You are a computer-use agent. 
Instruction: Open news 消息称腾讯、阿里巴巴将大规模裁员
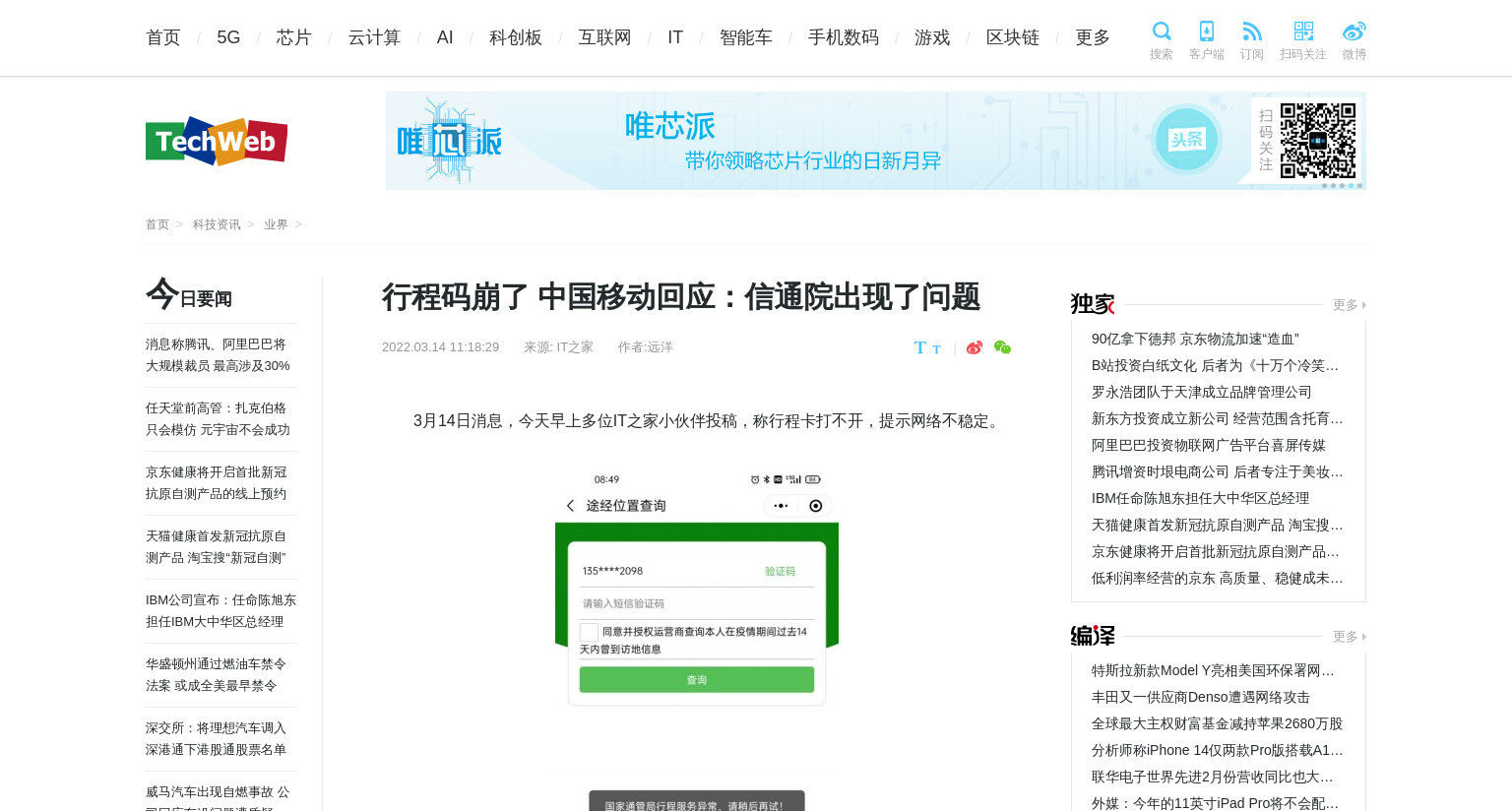pyautogui.click(x=219, y=355)
